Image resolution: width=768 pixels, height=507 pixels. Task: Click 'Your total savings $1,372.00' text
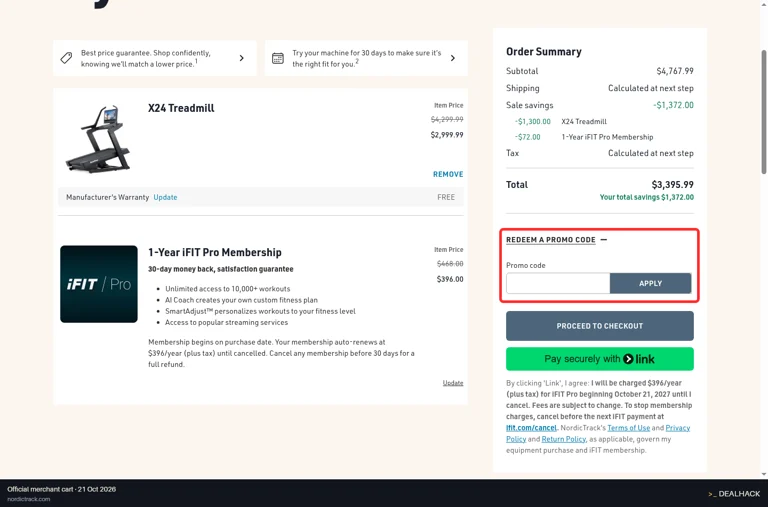click(647, 197)
